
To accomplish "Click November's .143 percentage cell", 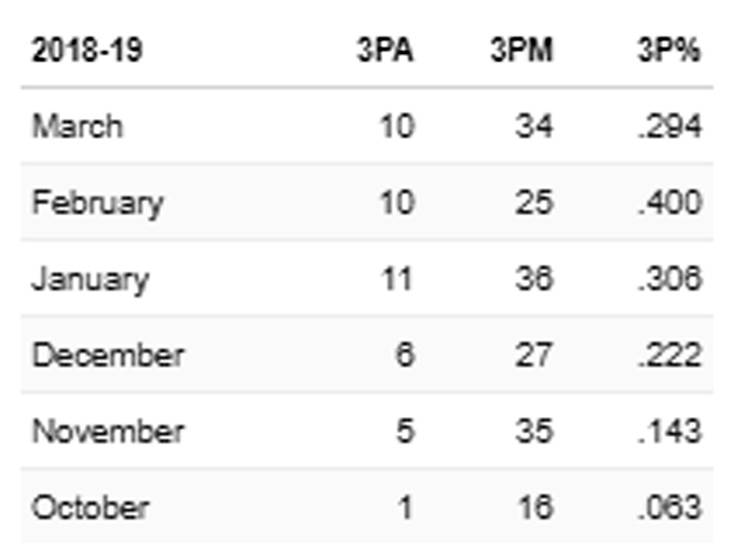I will point(670,431).
